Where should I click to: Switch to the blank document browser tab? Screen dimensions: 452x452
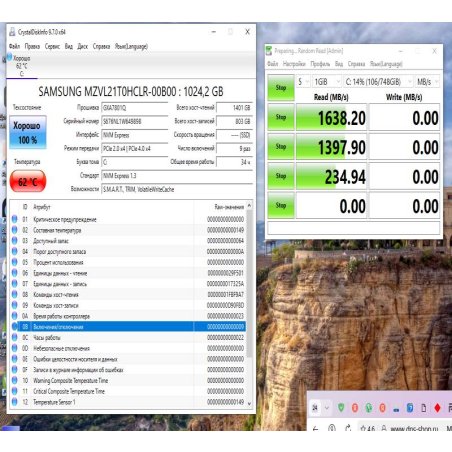coord(424,407)
